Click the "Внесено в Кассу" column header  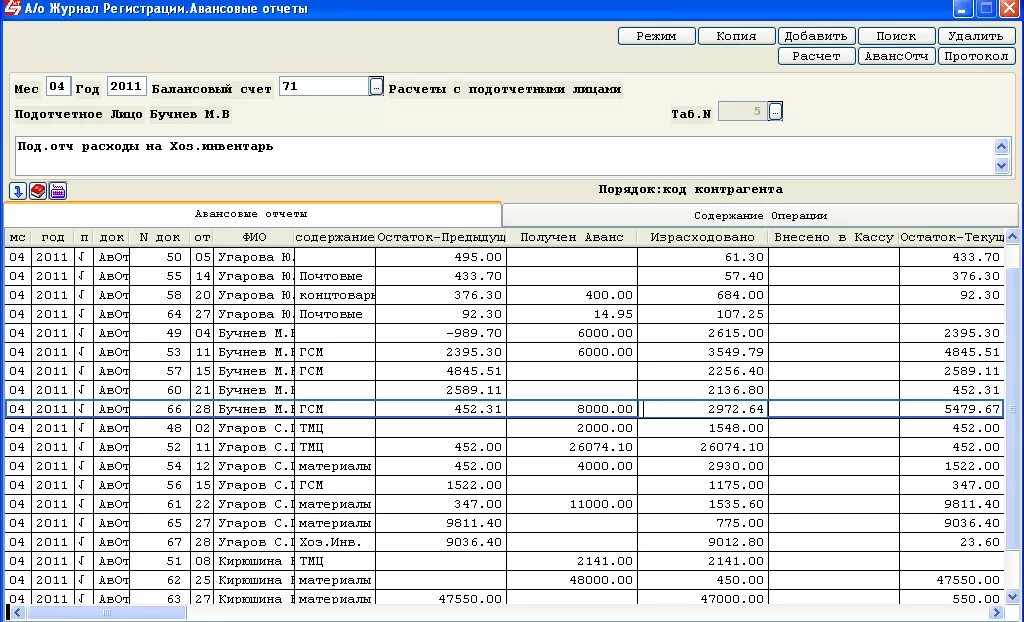[x=834, y=237]
